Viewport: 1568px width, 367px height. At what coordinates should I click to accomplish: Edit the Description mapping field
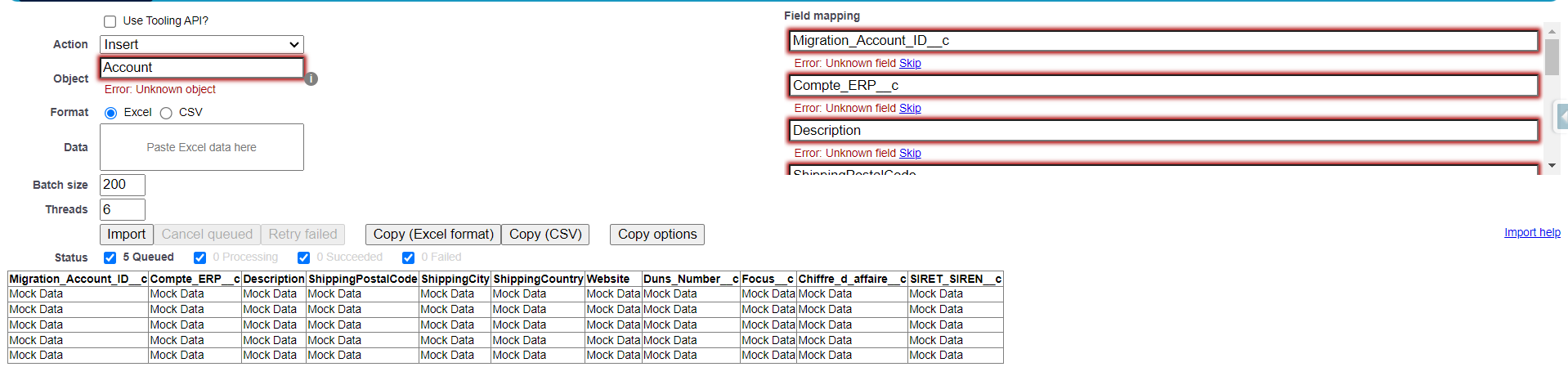[1164, 131]
